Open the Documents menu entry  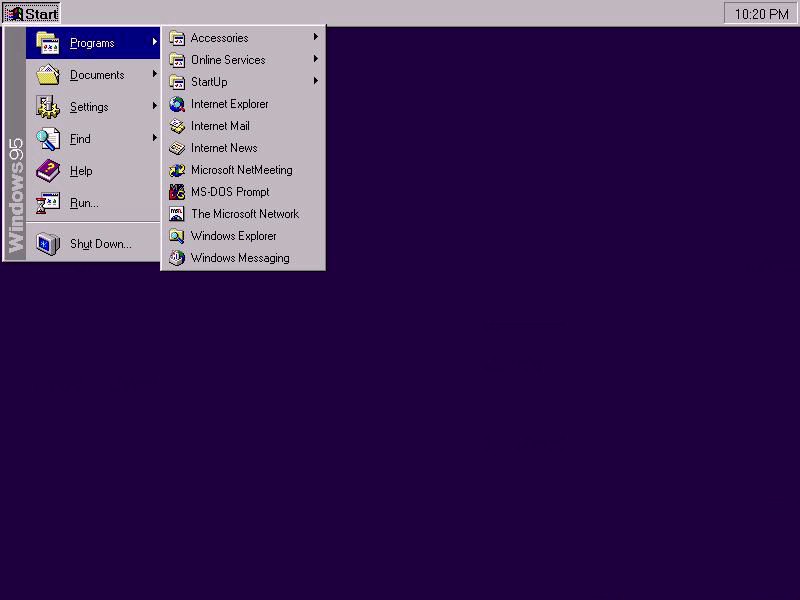point(97,75)
